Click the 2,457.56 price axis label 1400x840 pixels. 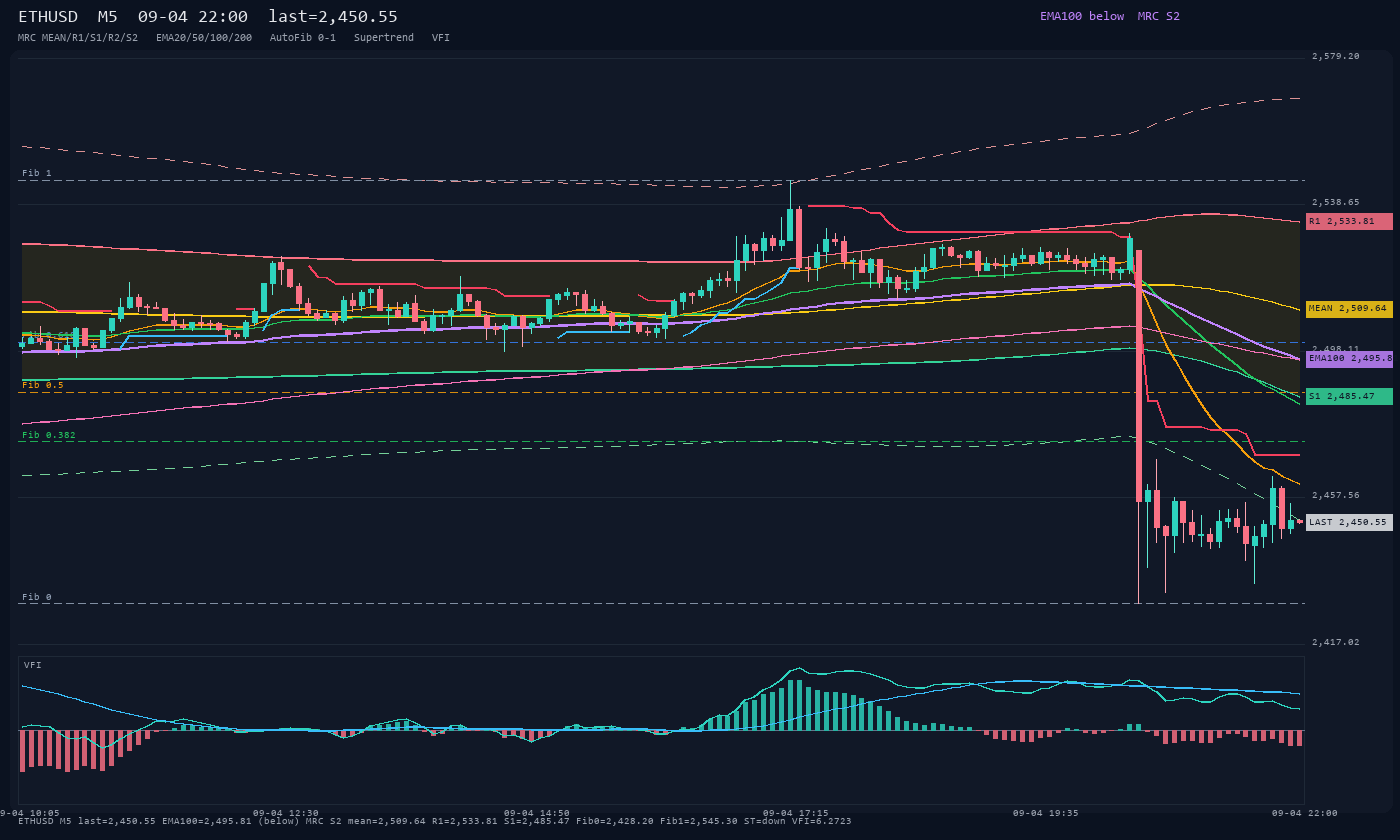tap(1336, 495)
